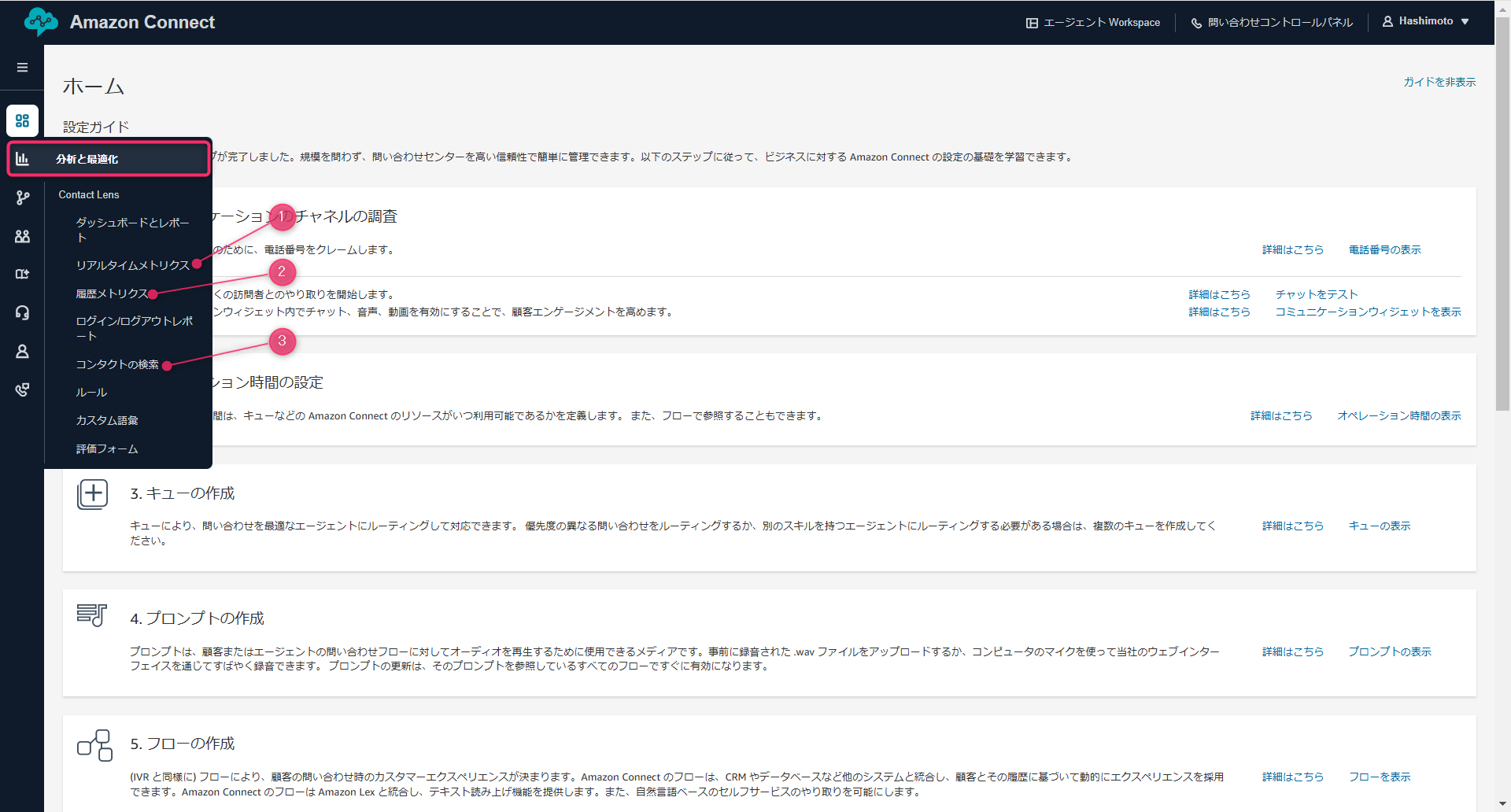Open the dashboard home sidebar icon
Screen dimensions: 1511x812
pos(22,121)
